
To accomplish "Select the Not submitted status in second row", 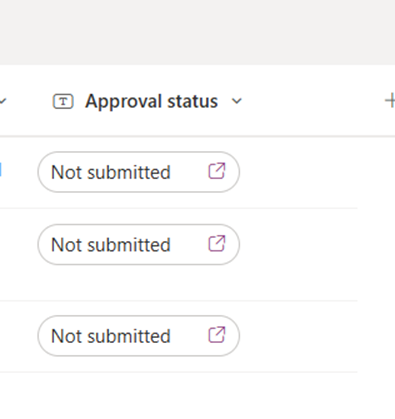I will [x=138, y=245].
